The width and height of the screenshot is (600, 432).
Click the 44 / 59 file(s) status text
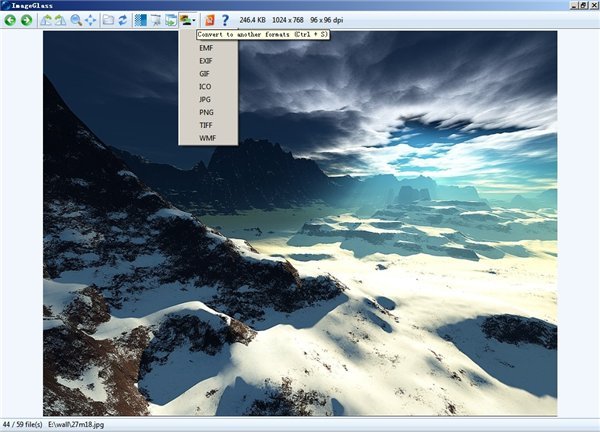pos(23,424)
